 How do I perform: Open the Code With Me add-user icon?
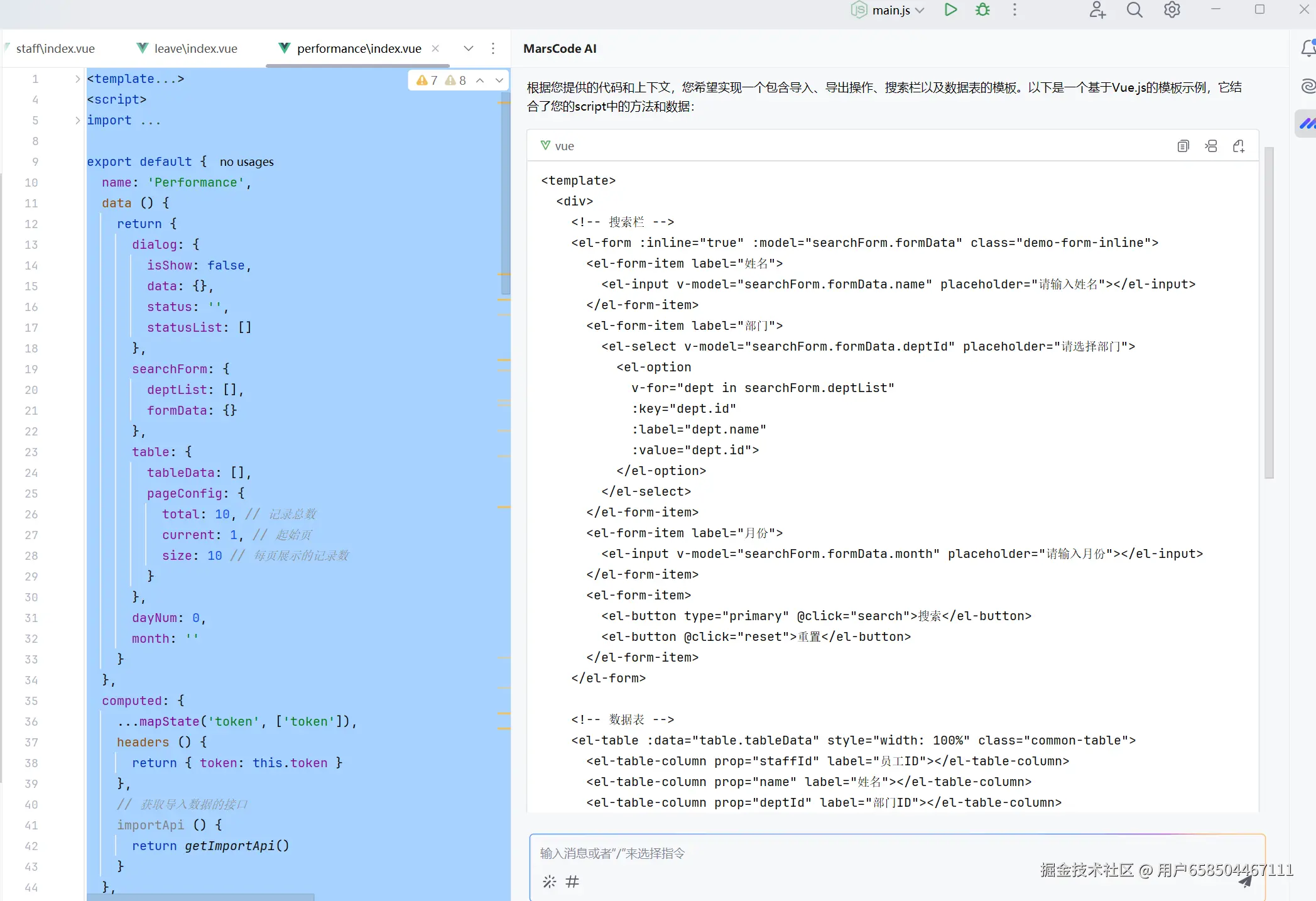point(1097,10)
